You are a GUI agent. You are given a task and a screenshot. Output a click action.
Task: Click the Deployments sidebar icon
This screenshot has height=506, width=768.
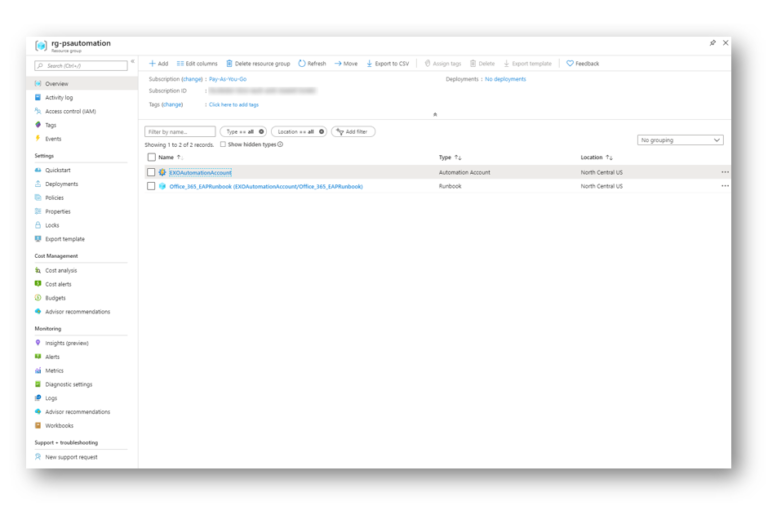[x=38, y=184]
